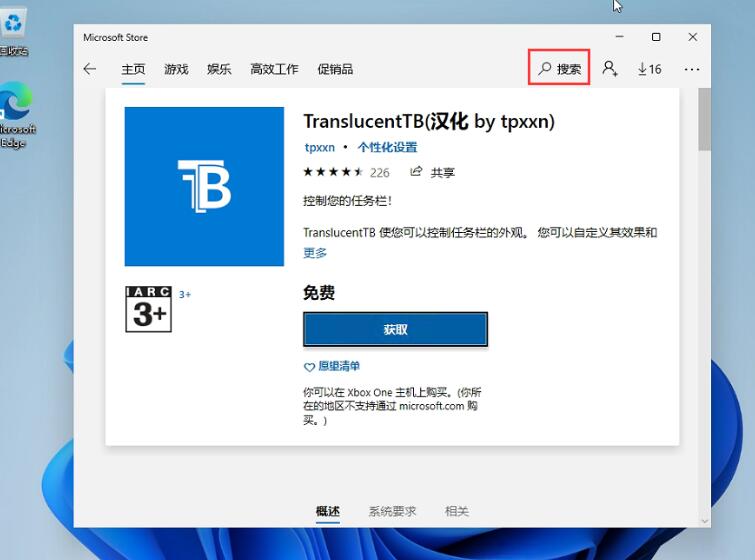Open downloads and updates showing 16
The width and height of the screenshot is (755, 560).
tap(648, 69)
